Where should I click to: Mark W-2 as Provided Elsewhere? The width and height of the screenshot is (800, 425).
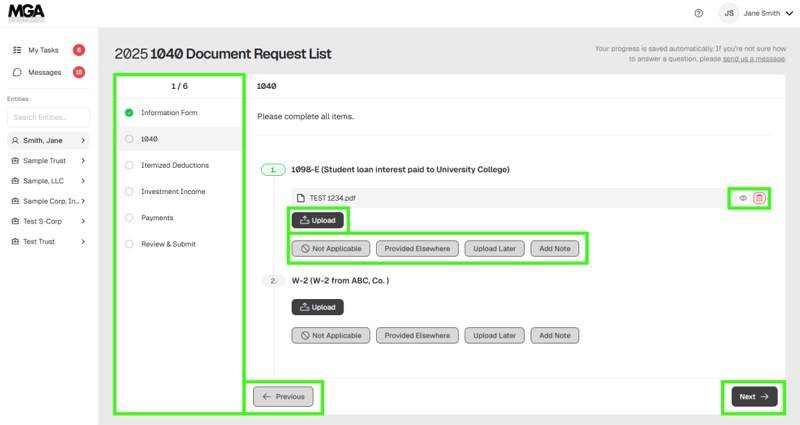pos(417,335)
